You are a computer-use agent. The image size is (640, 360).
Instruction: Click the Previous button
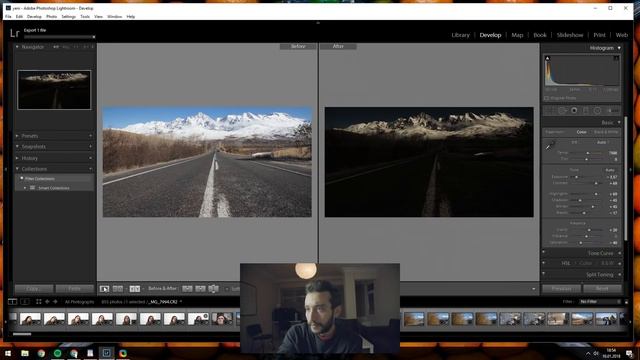561,289
